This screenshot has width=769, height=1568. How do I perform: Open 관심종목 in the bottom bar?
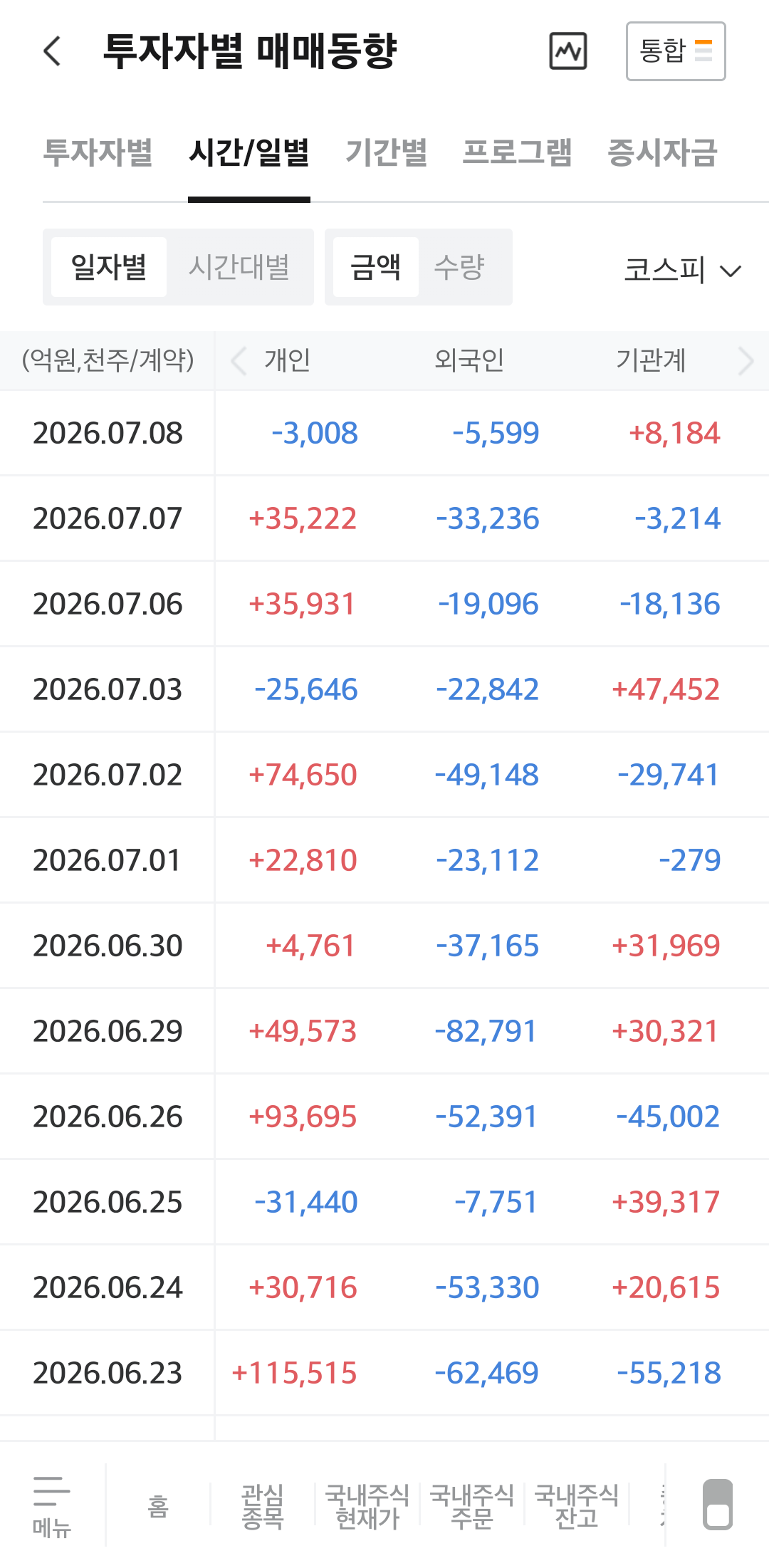click(x=263, y=1506)
